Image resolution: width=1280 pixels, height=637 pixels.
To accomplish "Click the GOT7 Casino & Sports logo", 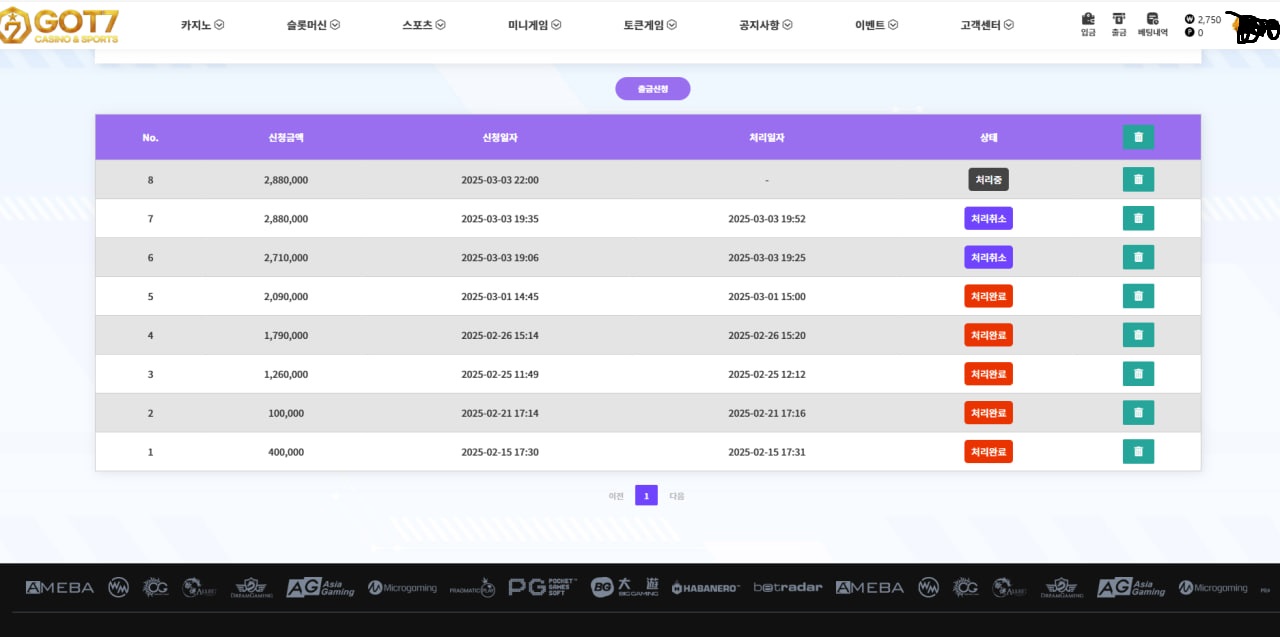I will [60, 25].
